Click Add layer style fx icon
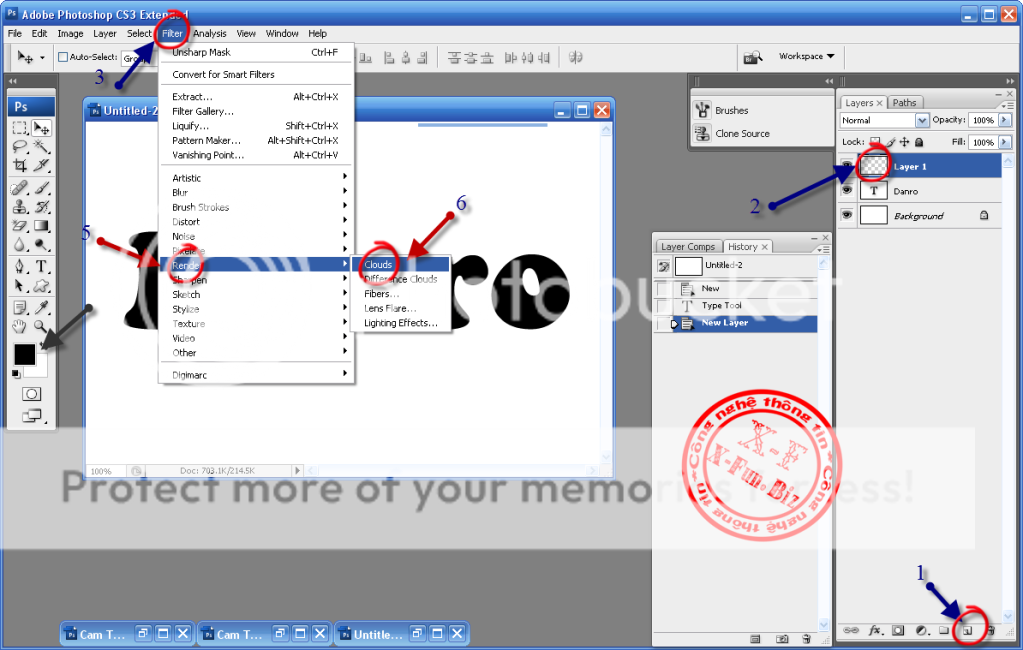1023x650 pixels. tap(876, 630)
